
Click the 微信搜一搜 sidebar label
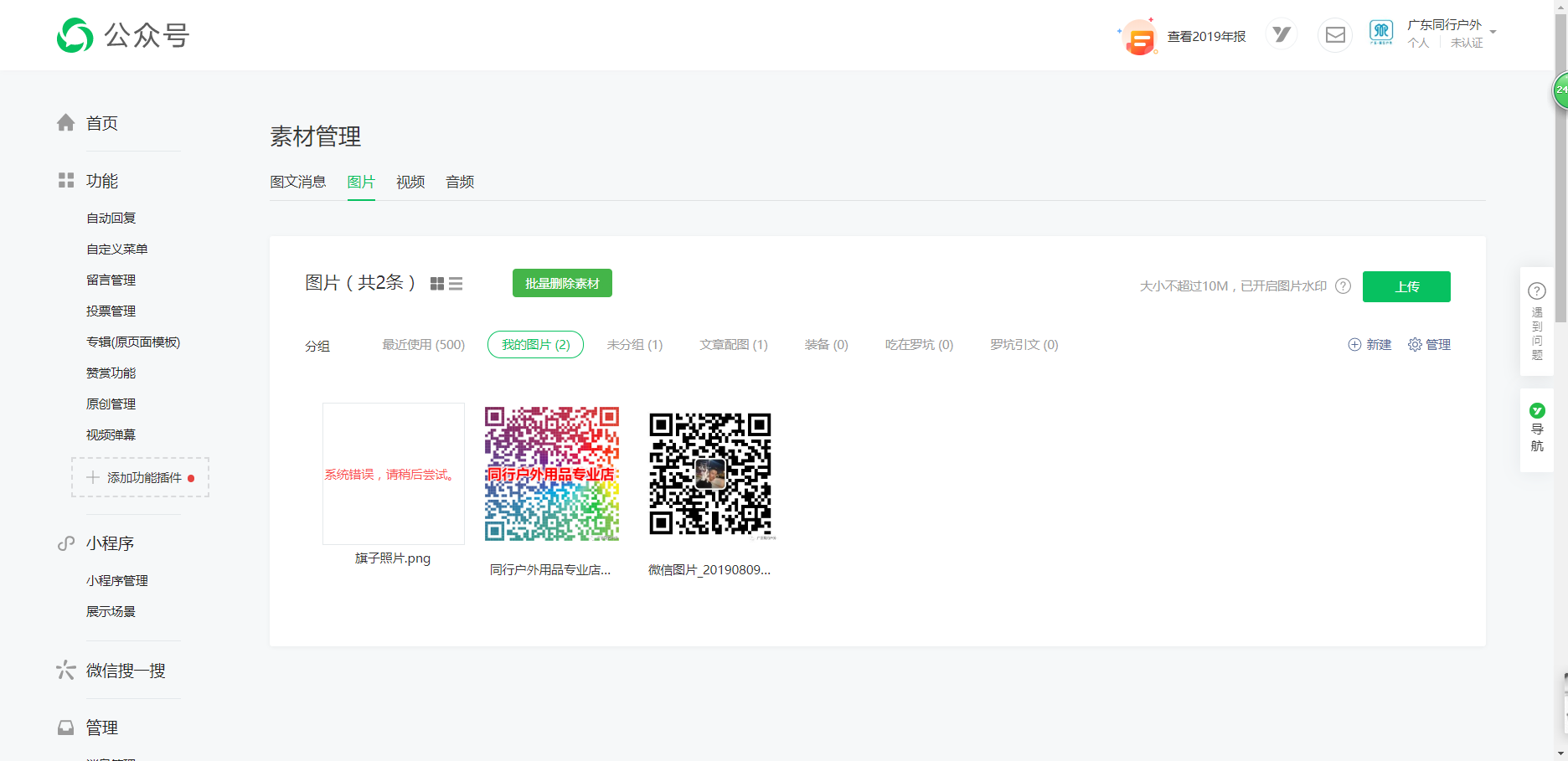tap(126, 671)
